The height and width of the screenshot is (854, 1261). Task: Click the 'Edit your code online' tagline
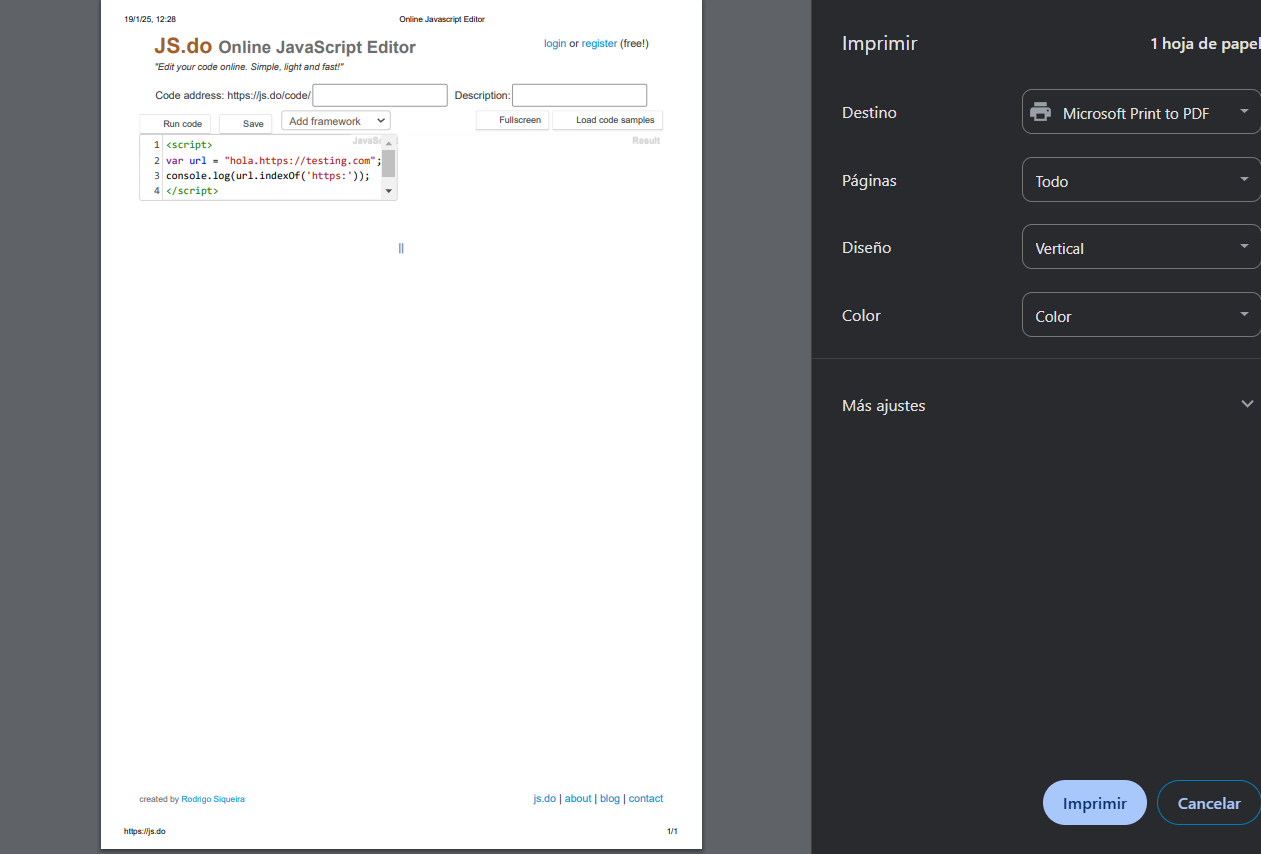[x=249, y=67]
